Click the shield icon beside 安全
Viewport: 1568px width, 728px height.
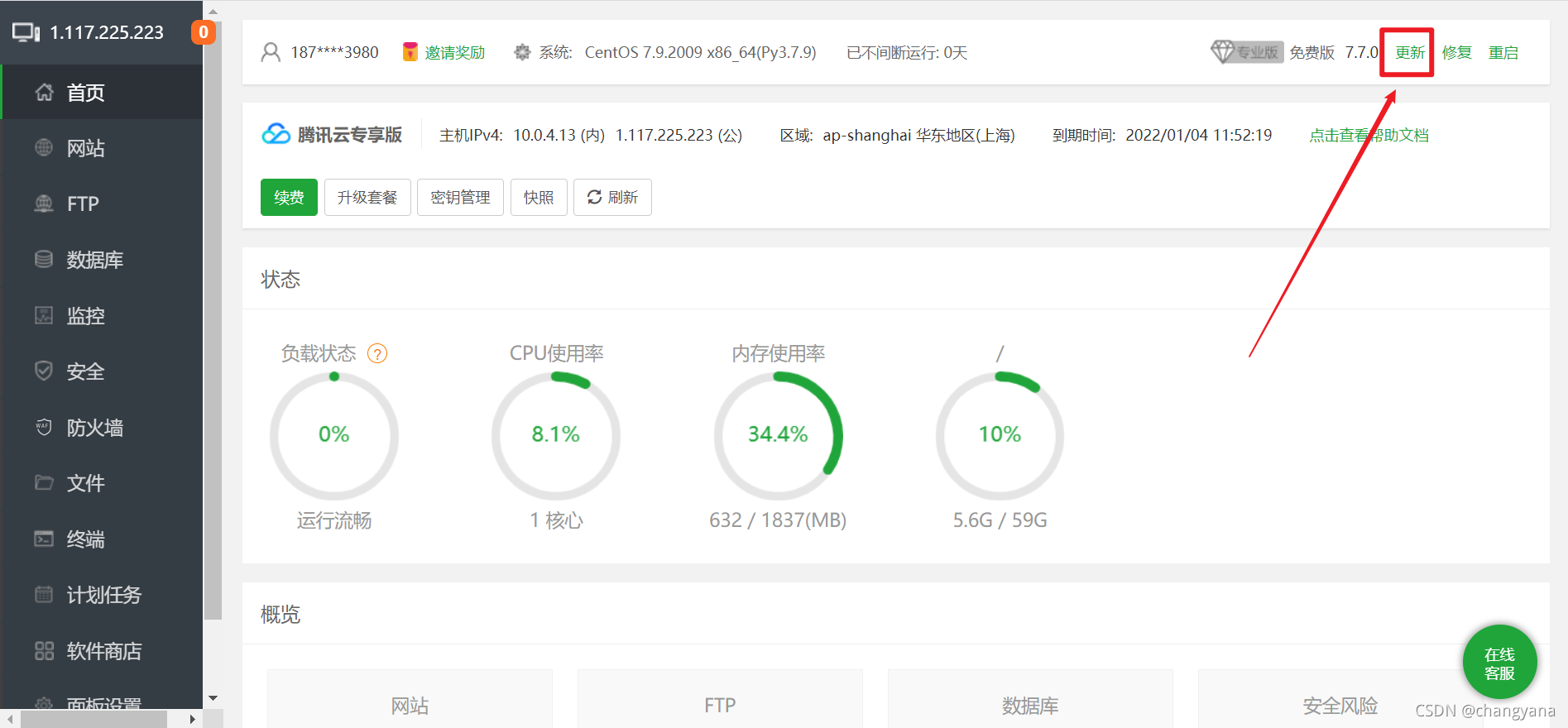44,371
